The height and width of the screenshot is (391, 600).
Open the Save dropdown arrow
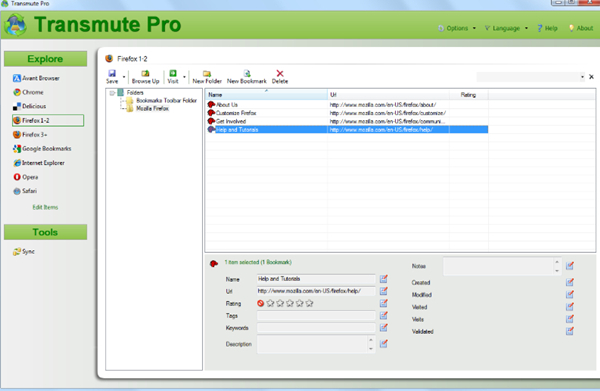pos(124,77)
